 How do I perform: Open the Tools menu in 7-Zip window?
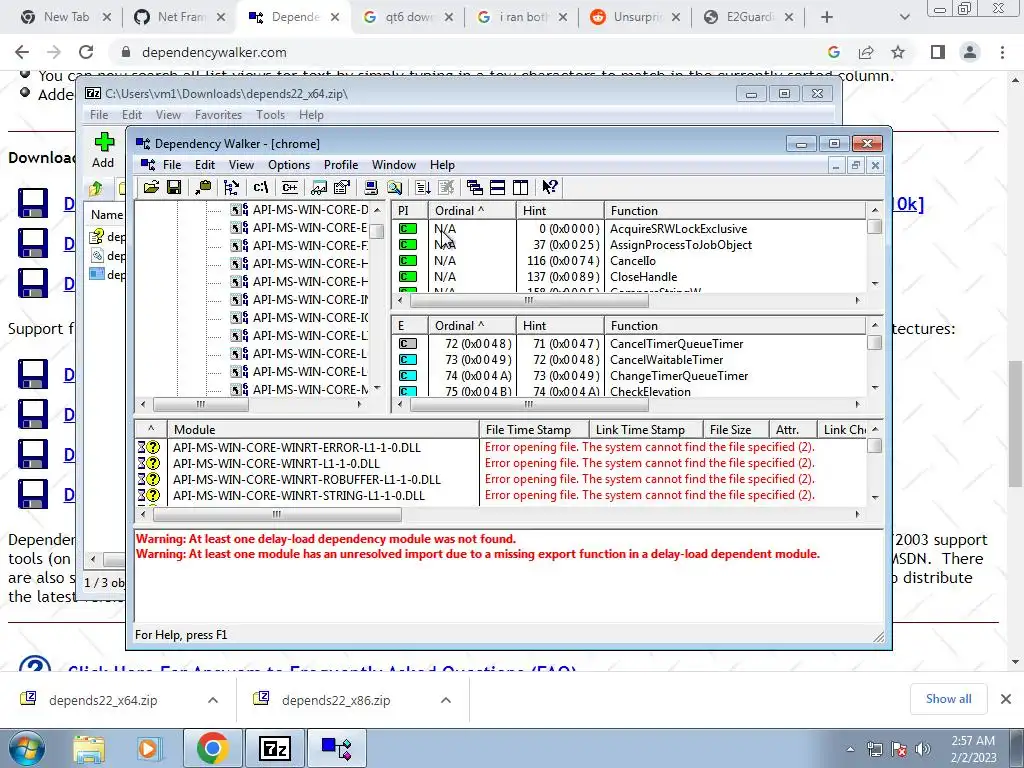270,115
